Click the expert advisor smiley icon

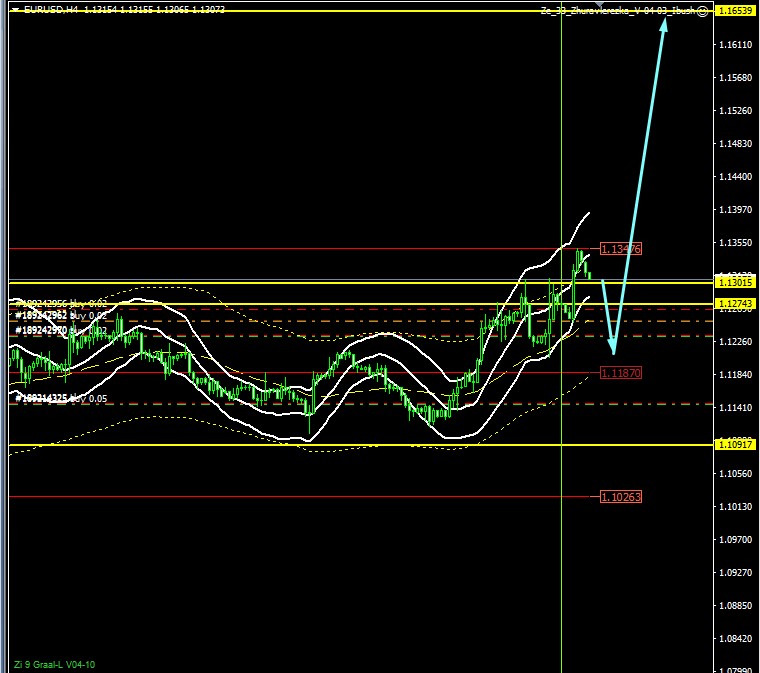704,10
